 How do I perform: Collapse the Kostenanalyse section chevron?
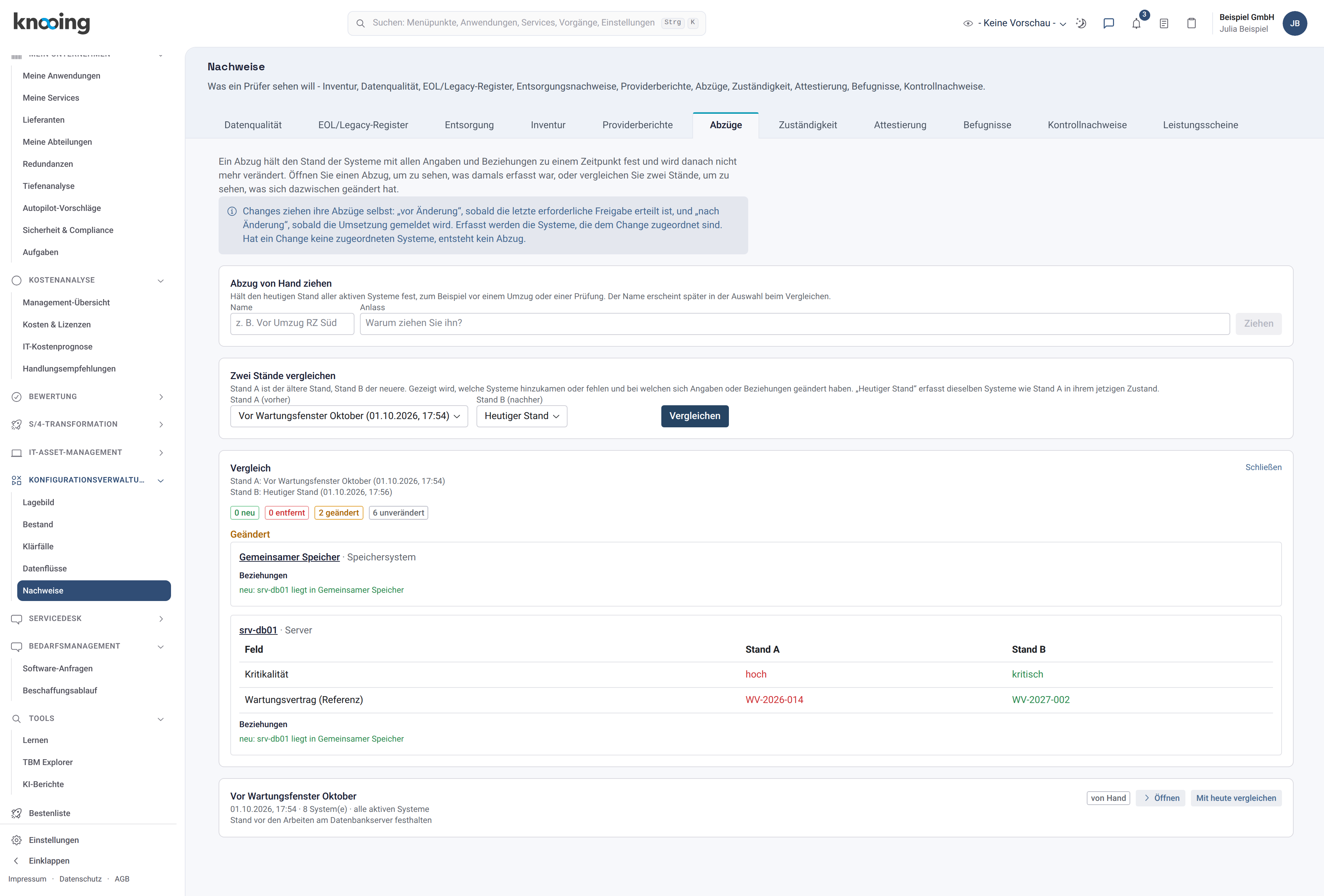pyautogui.click(x=161, y=281)
